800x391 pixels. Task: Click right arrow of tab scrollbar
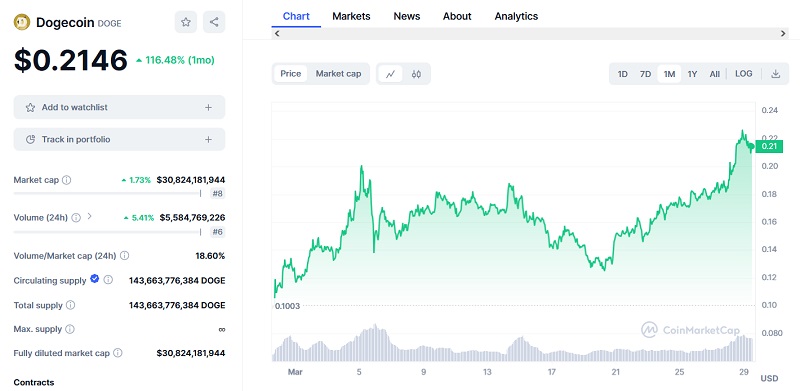coord(783,34)
